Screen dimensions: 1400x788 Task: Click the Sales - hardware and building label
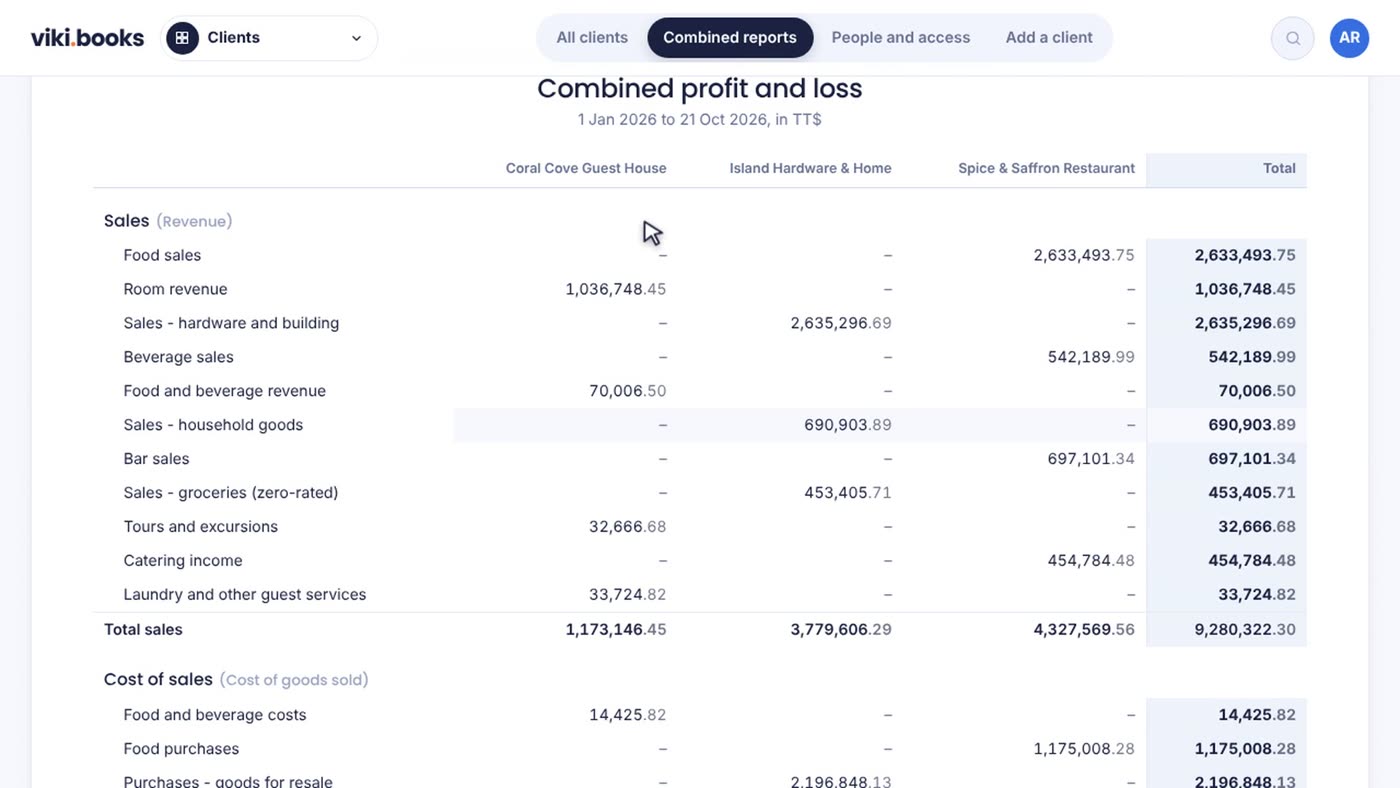tap(231, 323)
